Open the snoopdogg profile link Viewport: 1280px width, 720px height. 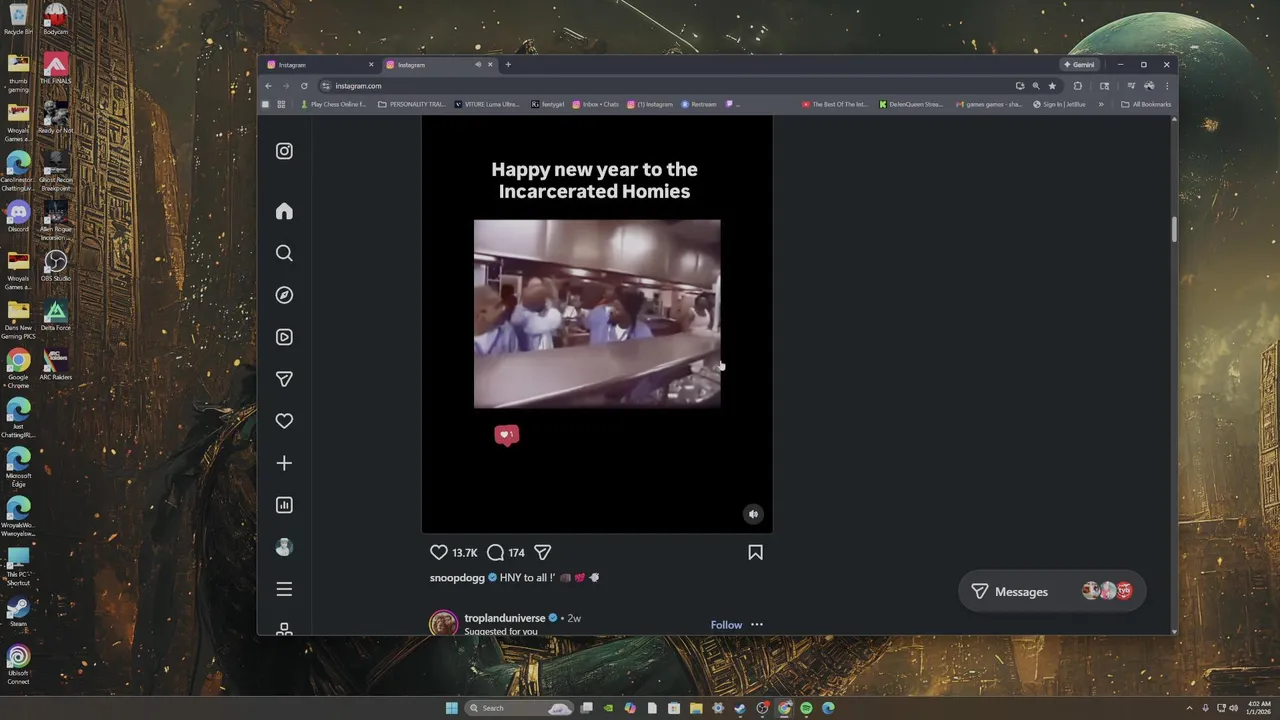(x=457, y=577)
